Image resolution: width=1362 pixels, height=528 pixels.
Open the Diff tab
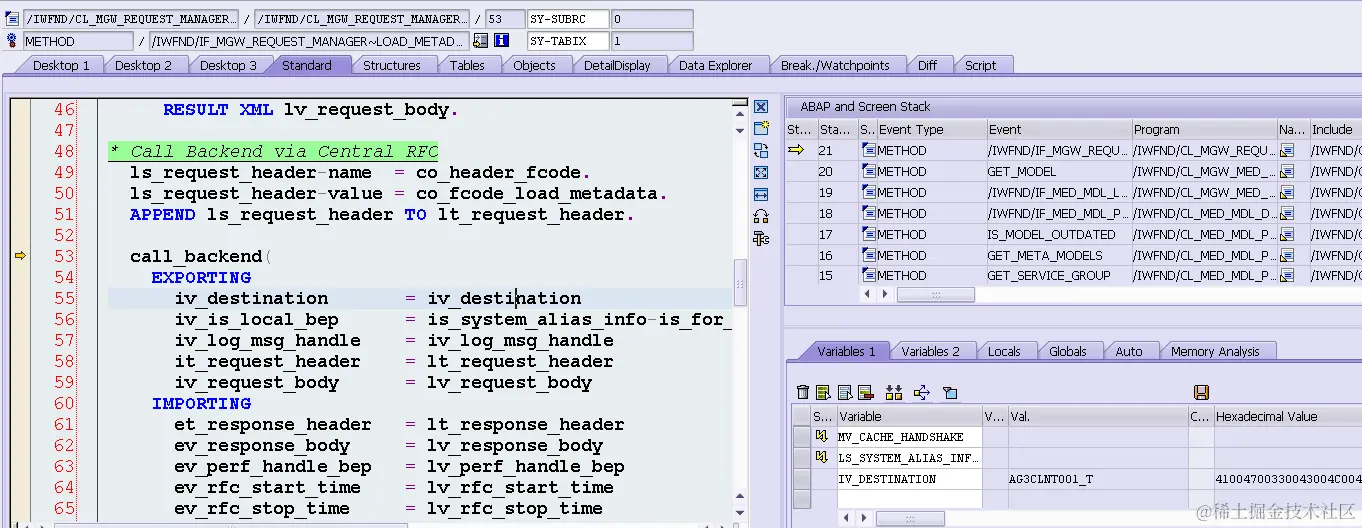pos(927,65)
